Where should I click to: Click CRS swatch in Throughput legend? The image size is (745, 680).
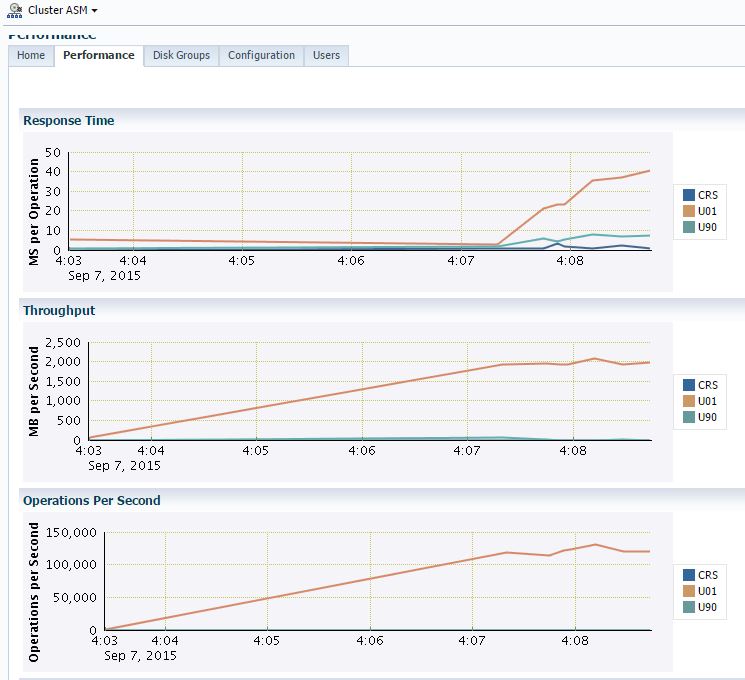click(x=689, y=385)
